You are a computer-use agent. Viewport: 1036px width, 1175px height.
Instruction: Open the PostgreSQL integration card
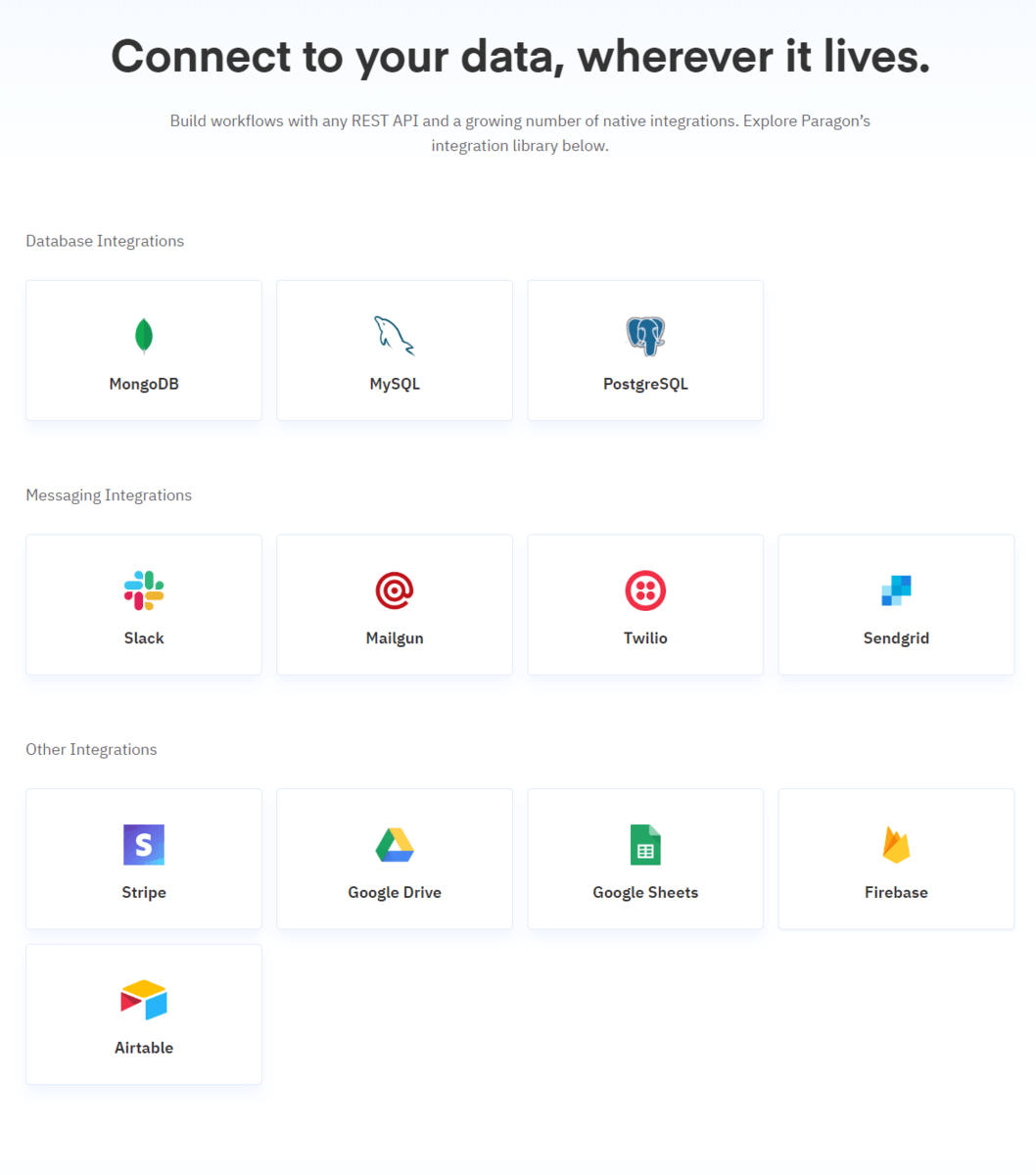click(645, 351)
